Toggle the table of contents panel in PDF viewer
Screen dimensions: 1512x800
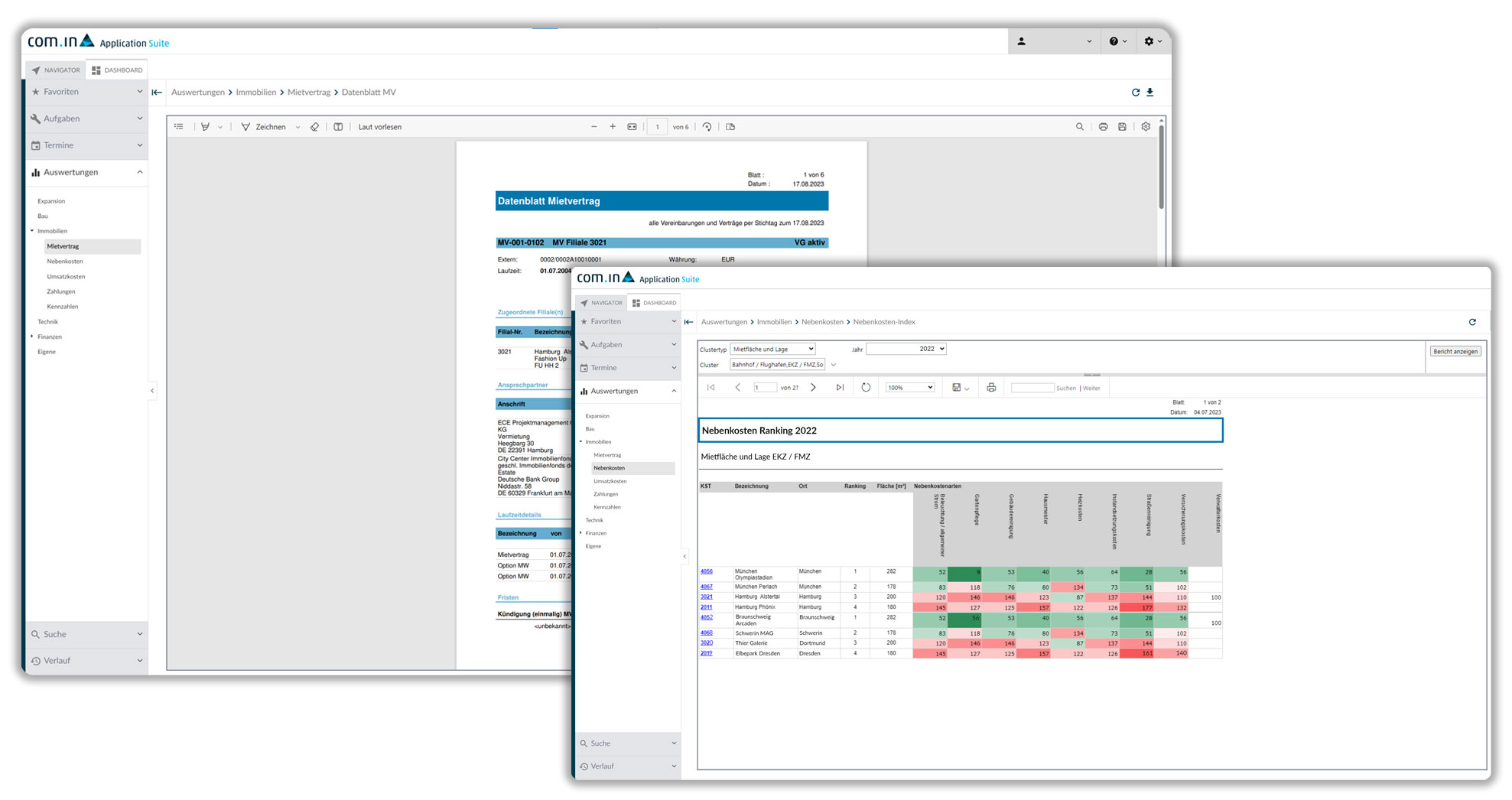[179, 127]
